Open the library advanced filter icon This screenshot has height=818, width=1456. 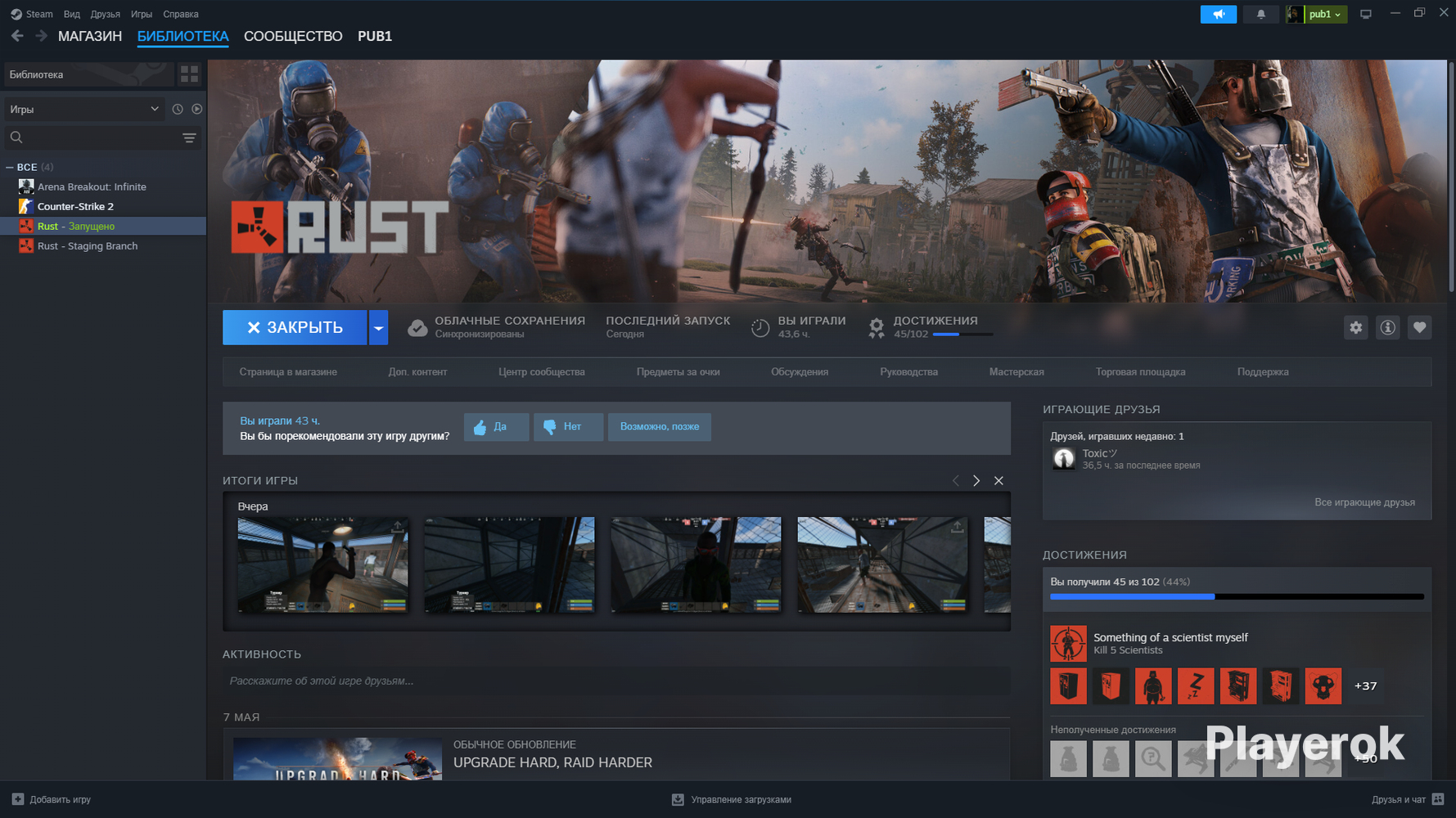pos(189,137)
